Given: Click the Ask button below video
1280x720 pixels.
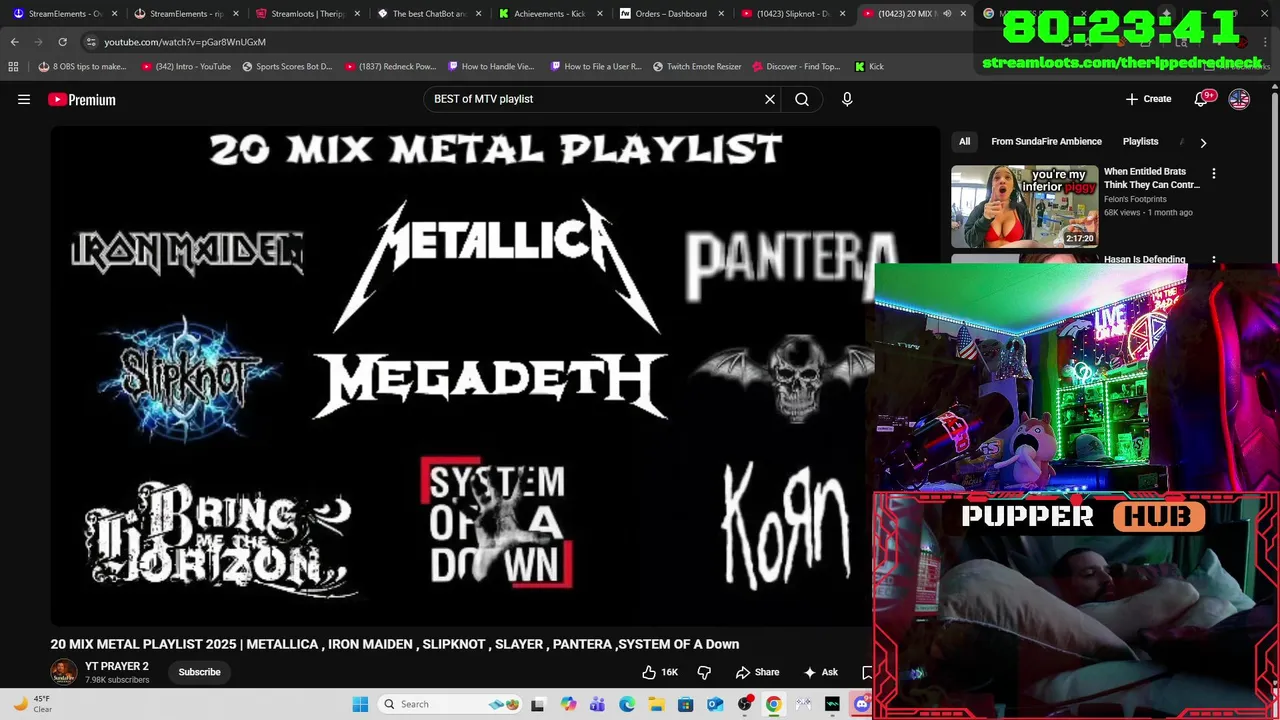Looking at the screenshot, I should tap(820, 672).
